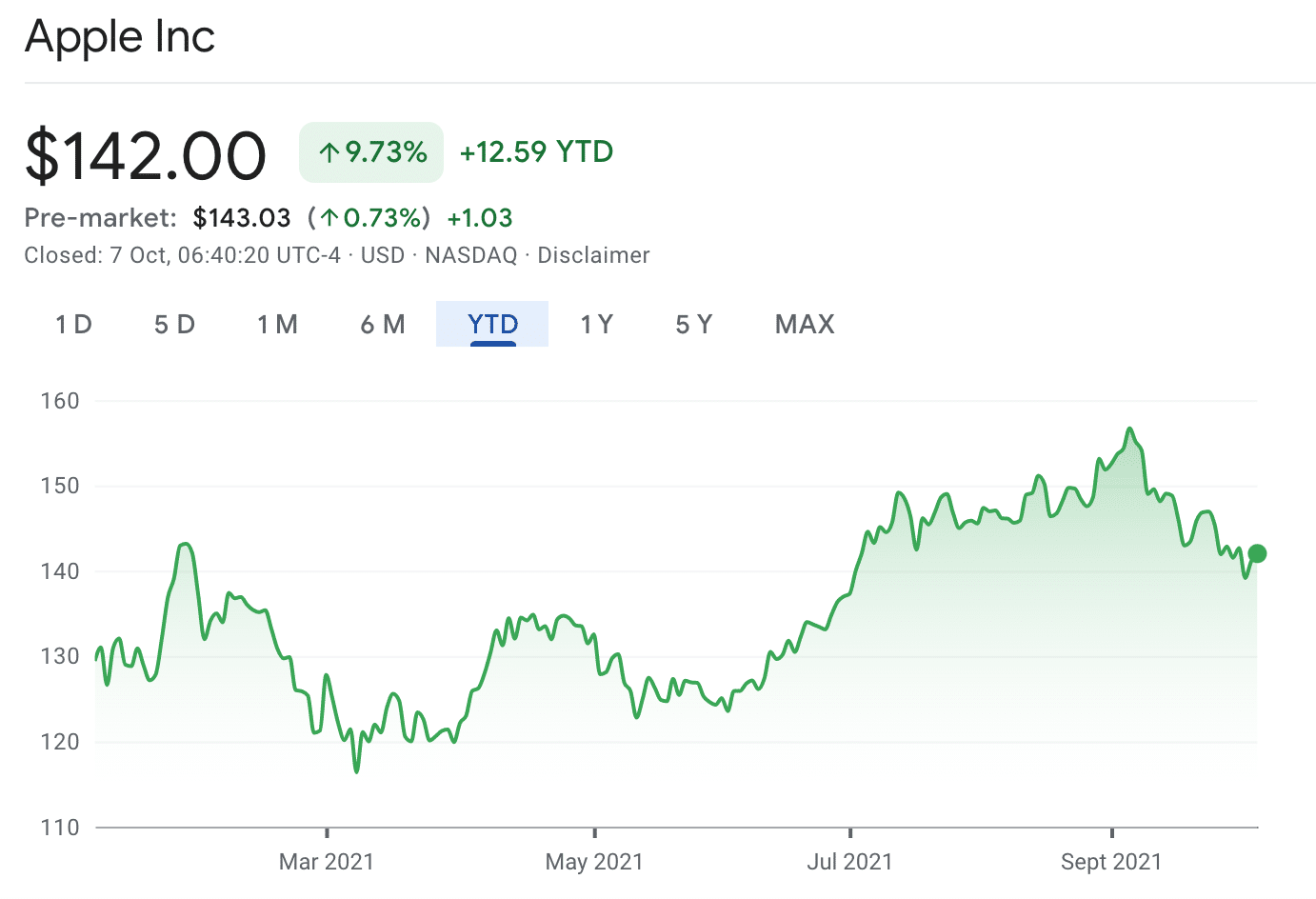Open the Disclaimer link
Viewport: 1316px width, 899px height.
[x=593, y=255]
